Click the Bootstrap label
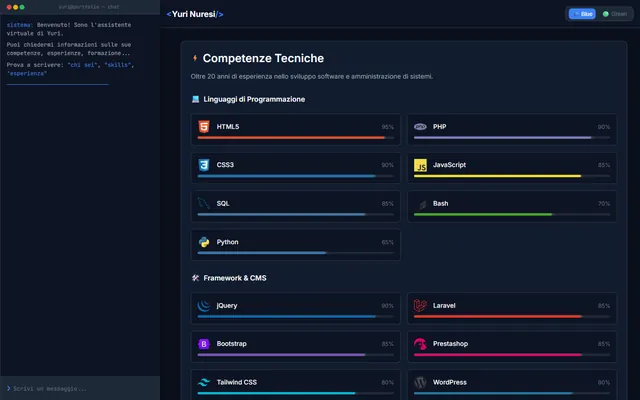Screen dimensions: 640x400 pos(231,344)
